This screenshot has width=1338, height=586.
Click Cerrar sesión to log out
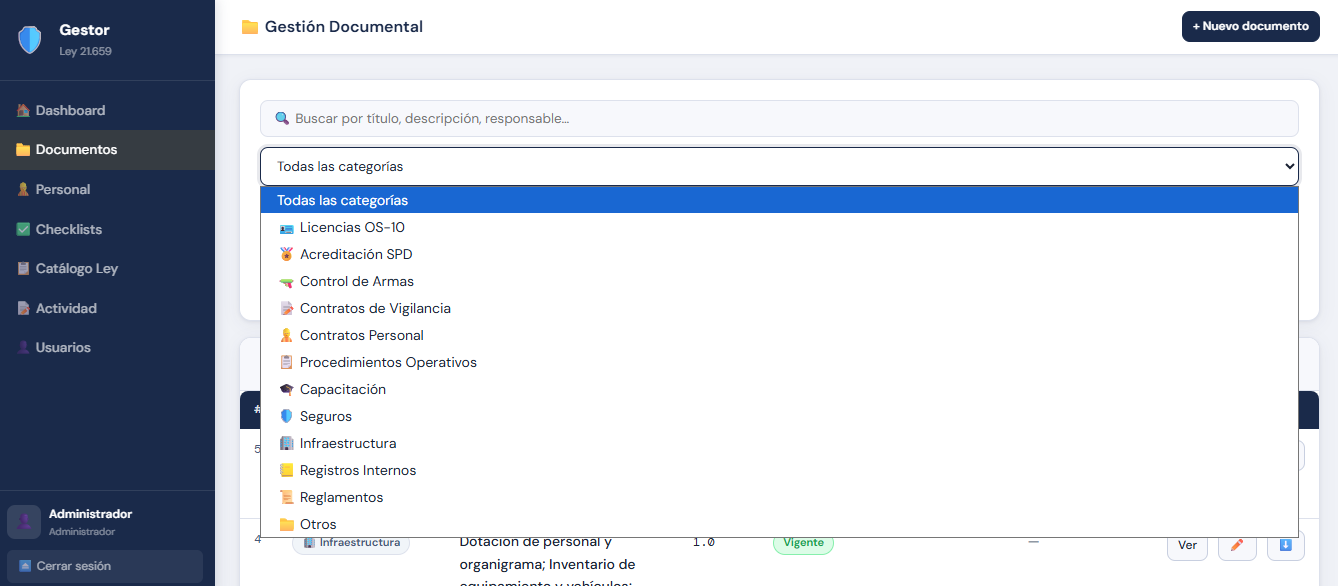coord(104,566)
